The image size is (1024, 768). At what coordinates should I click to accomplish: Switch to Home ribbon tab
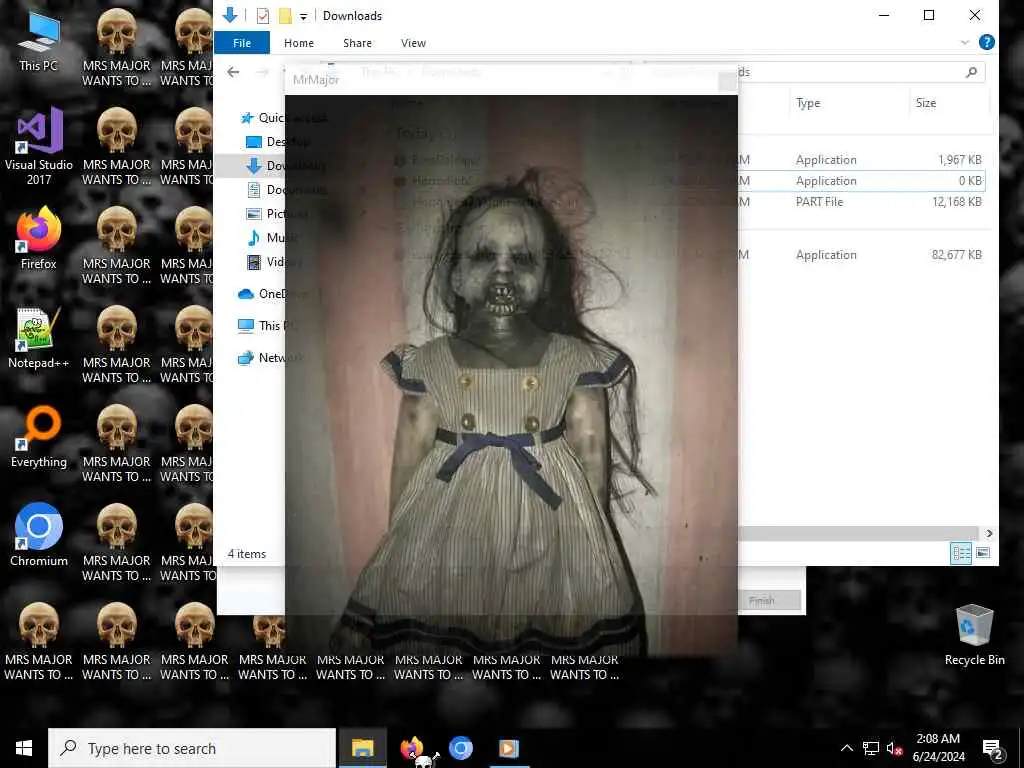click(x=299, y=43)
